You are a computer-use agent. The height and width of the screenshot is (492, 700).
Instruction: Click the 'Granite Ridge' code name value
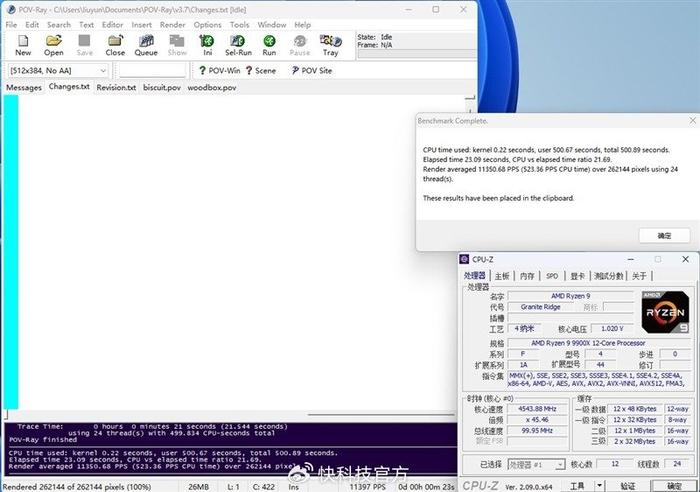click(x=540, y=307)
